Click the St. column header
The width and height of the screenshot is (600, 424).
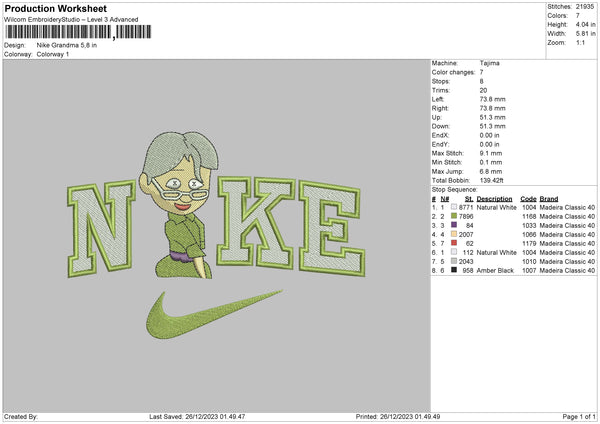[x=469, y=198]
